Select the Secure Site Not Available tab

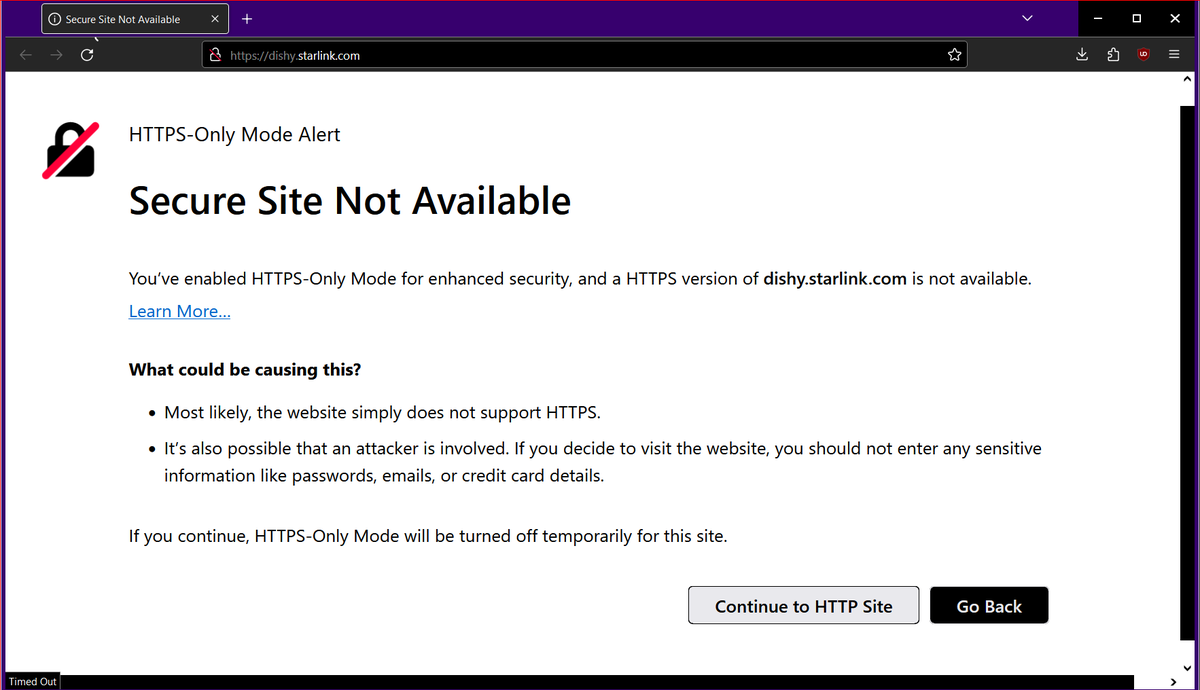click(x=134, y=19)
